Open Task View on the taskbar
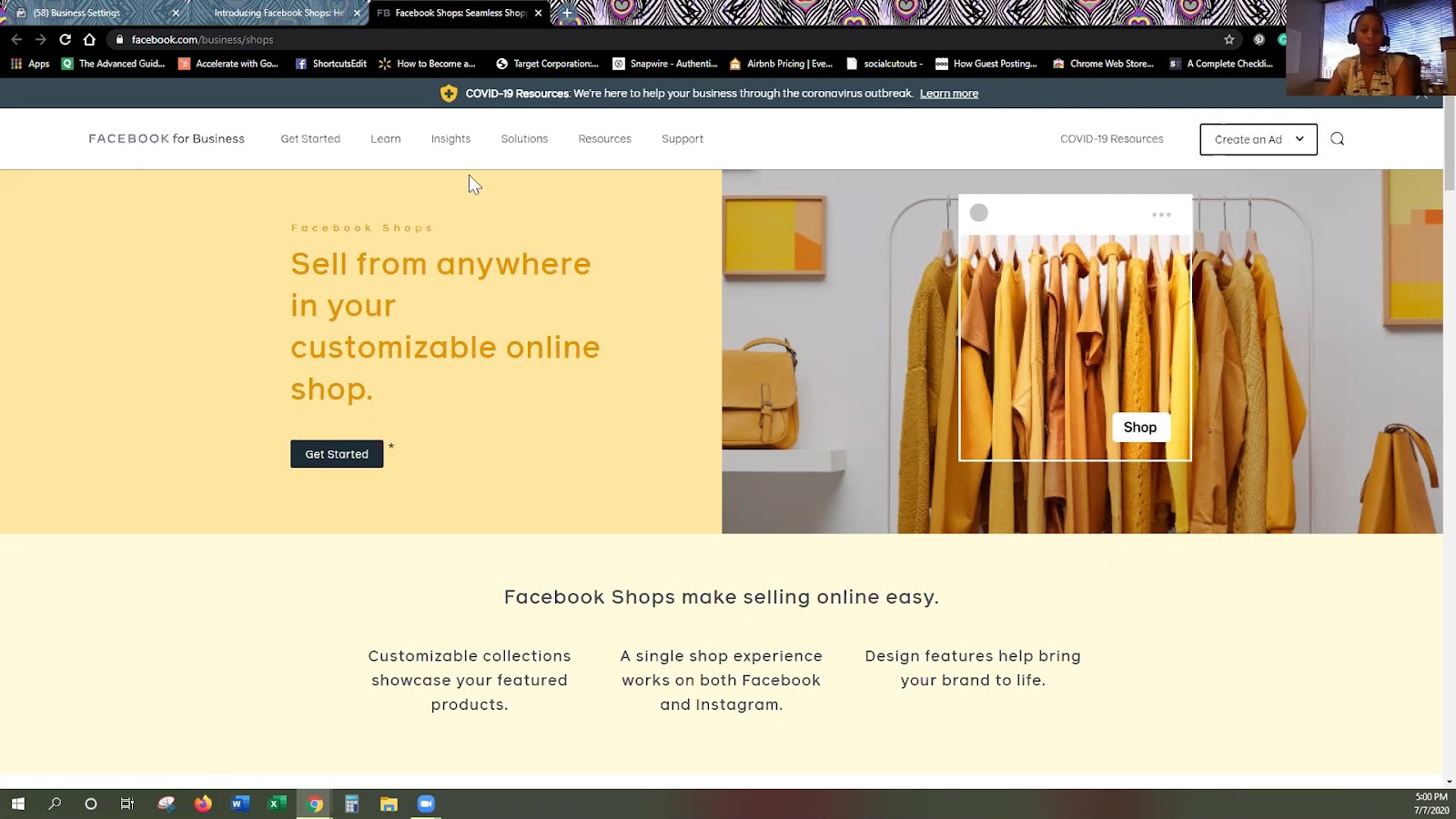Viewport: 1456px width, 819px height. coord(127,804)
